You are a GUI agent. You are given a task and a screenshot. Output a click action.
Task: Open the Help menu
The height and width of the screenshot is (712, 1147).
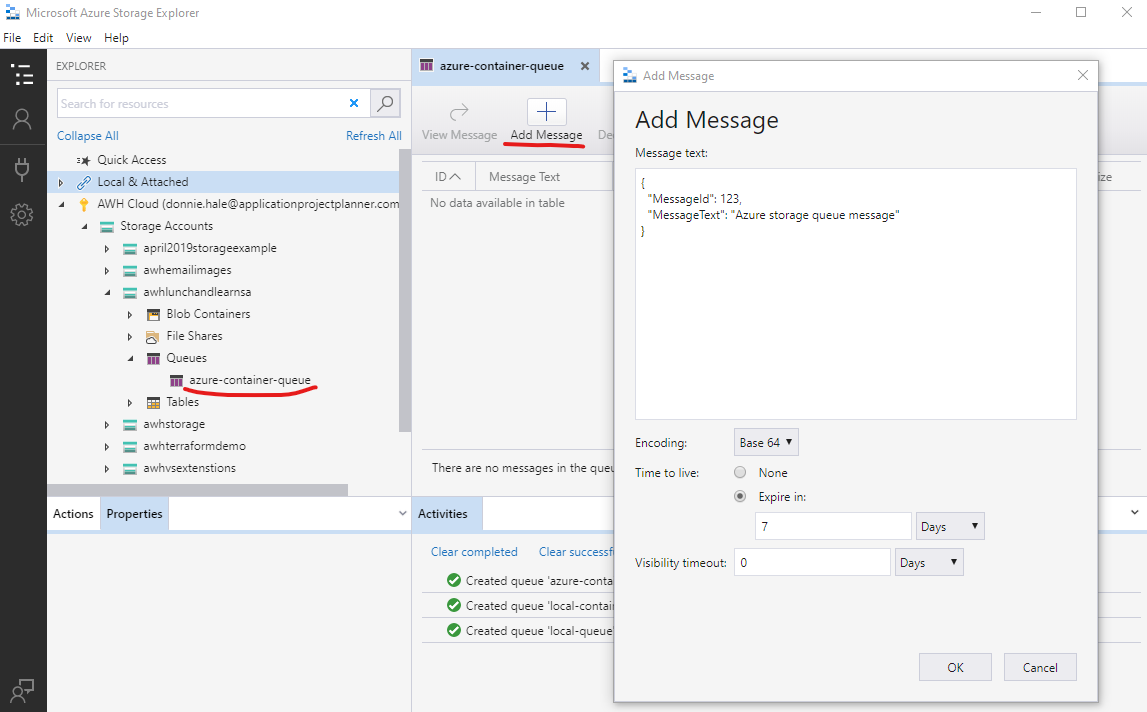[x=116, y=37]
